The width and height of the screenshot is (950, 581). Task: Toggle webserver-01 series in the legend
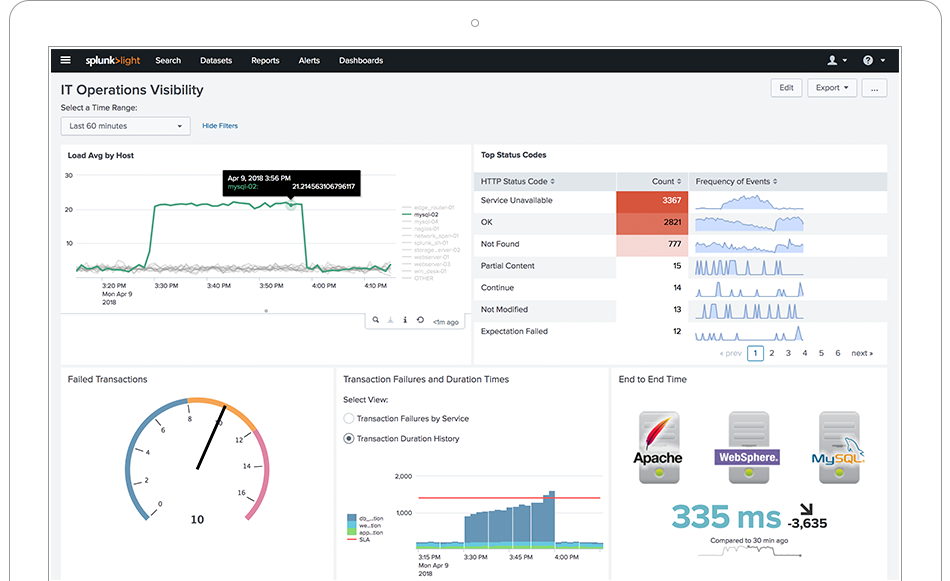tap(426, 257)
